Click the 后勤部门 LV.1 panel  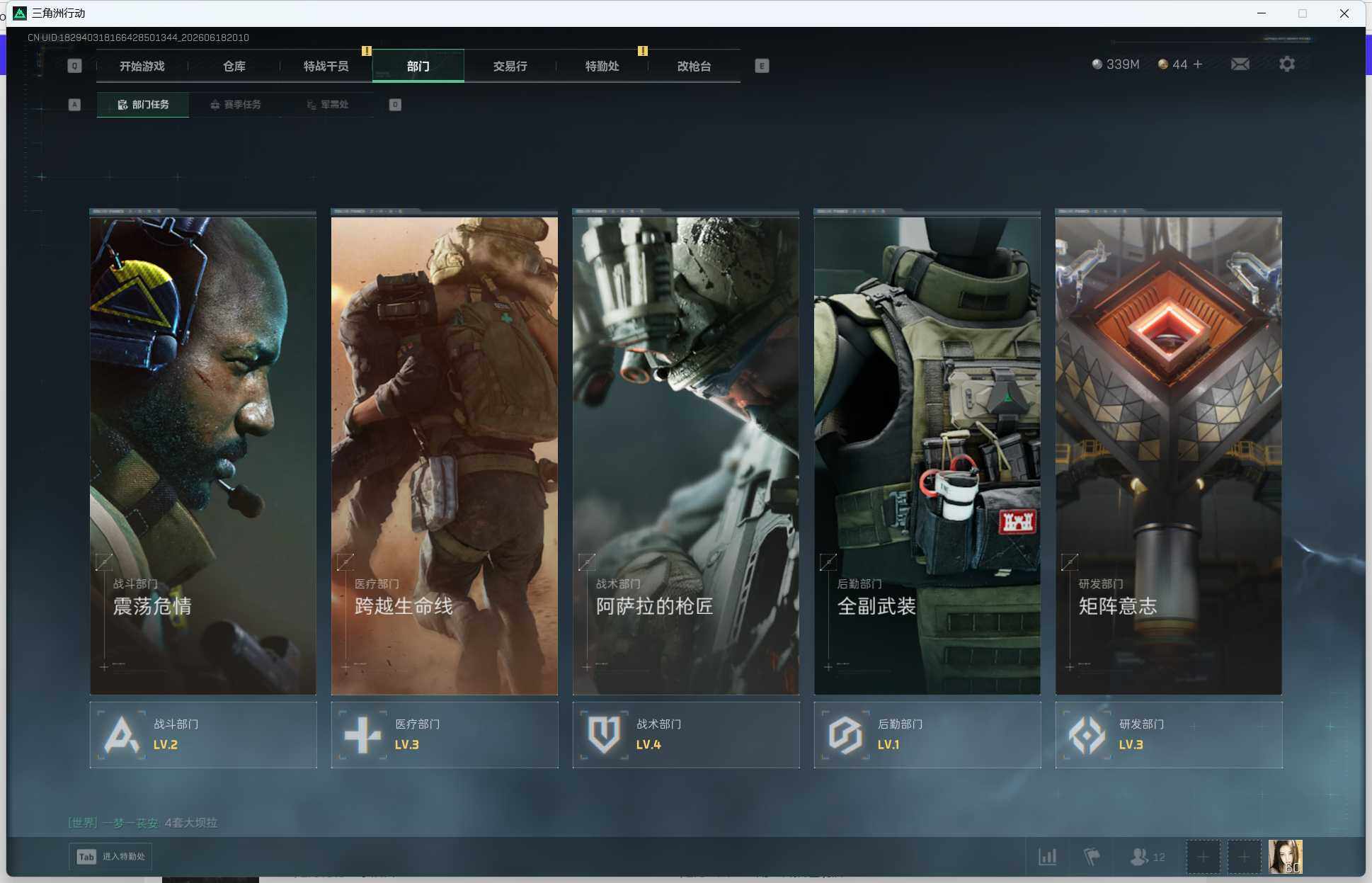pos(927,735)
